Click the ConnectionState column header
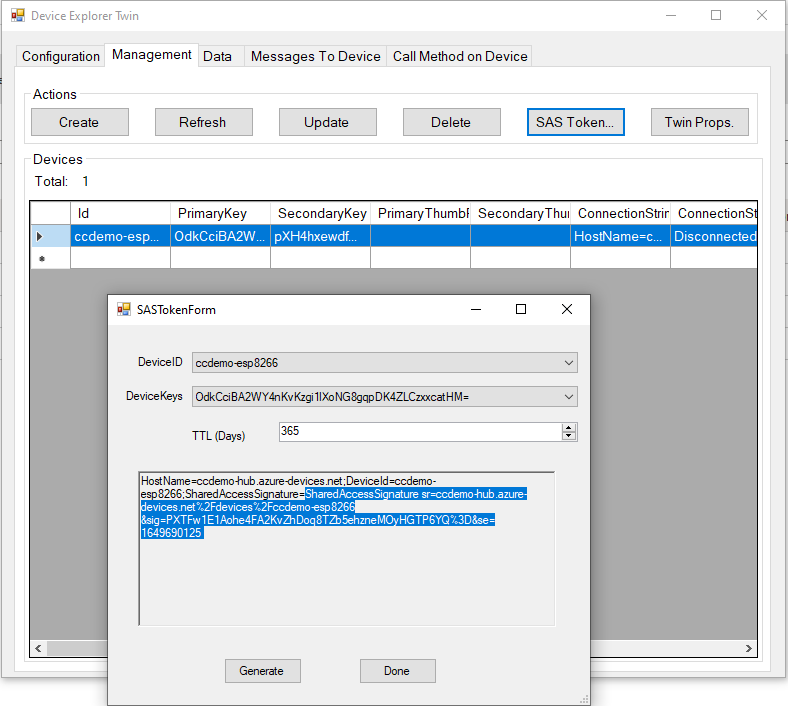The image size is (788, 706). click(714, 214)
